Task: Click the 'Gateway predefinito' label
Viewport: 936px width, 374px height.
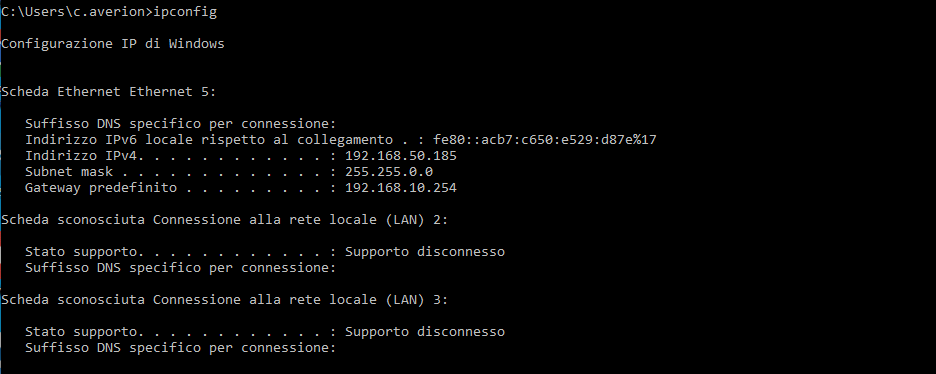Action: pos(101,188)
